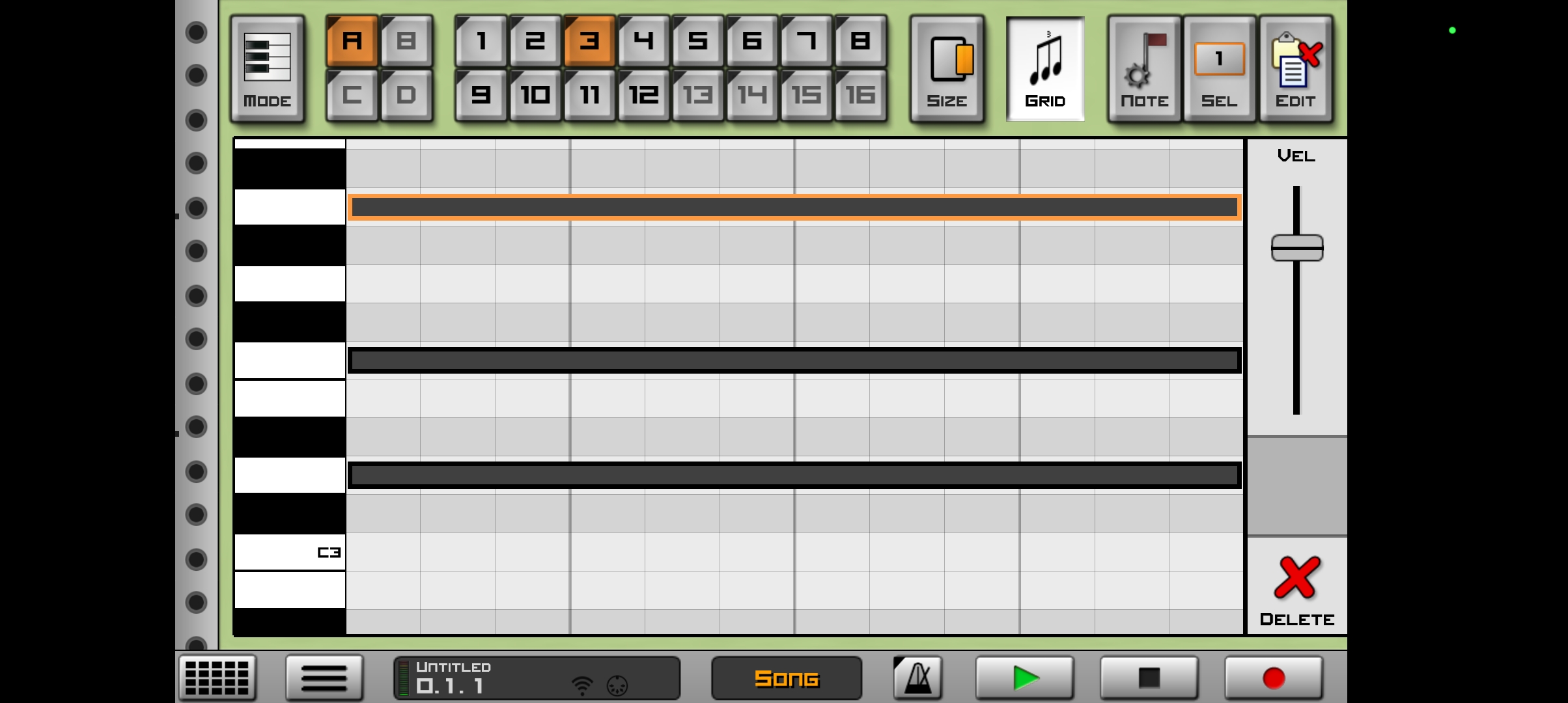1568x703 pixels.
Task: Stop playback with the stop button
Action: click(1149, 678)
